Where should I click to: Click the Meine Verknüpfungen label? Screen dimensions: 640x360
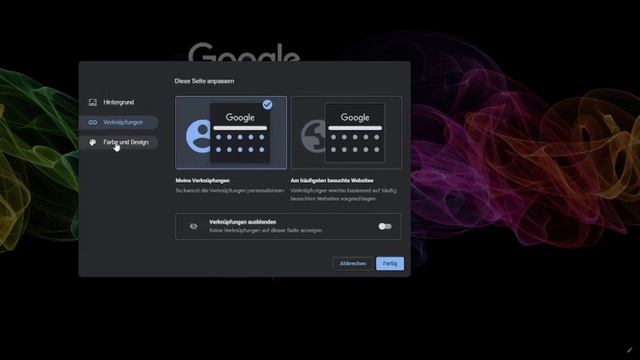pyautogui.click(x=202, y=180)
